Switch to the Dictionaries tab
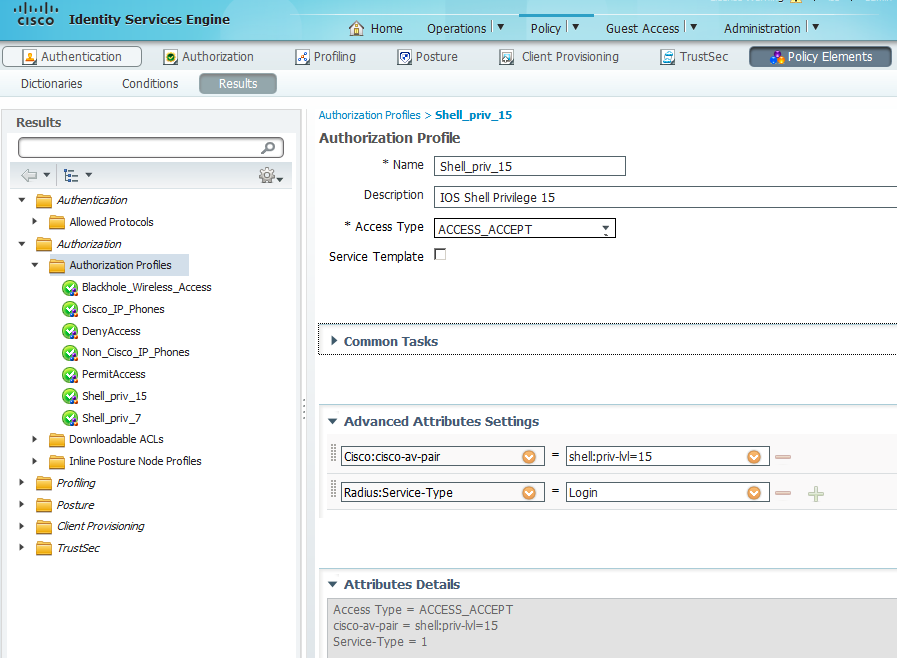 (x=51, y=84)
